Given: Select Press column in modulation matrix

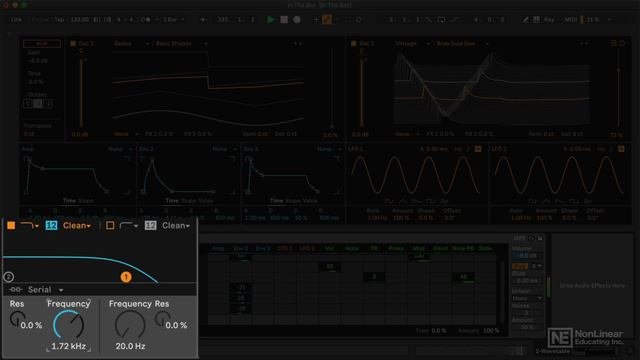Looking at the screenshot, I should point(396,248).
